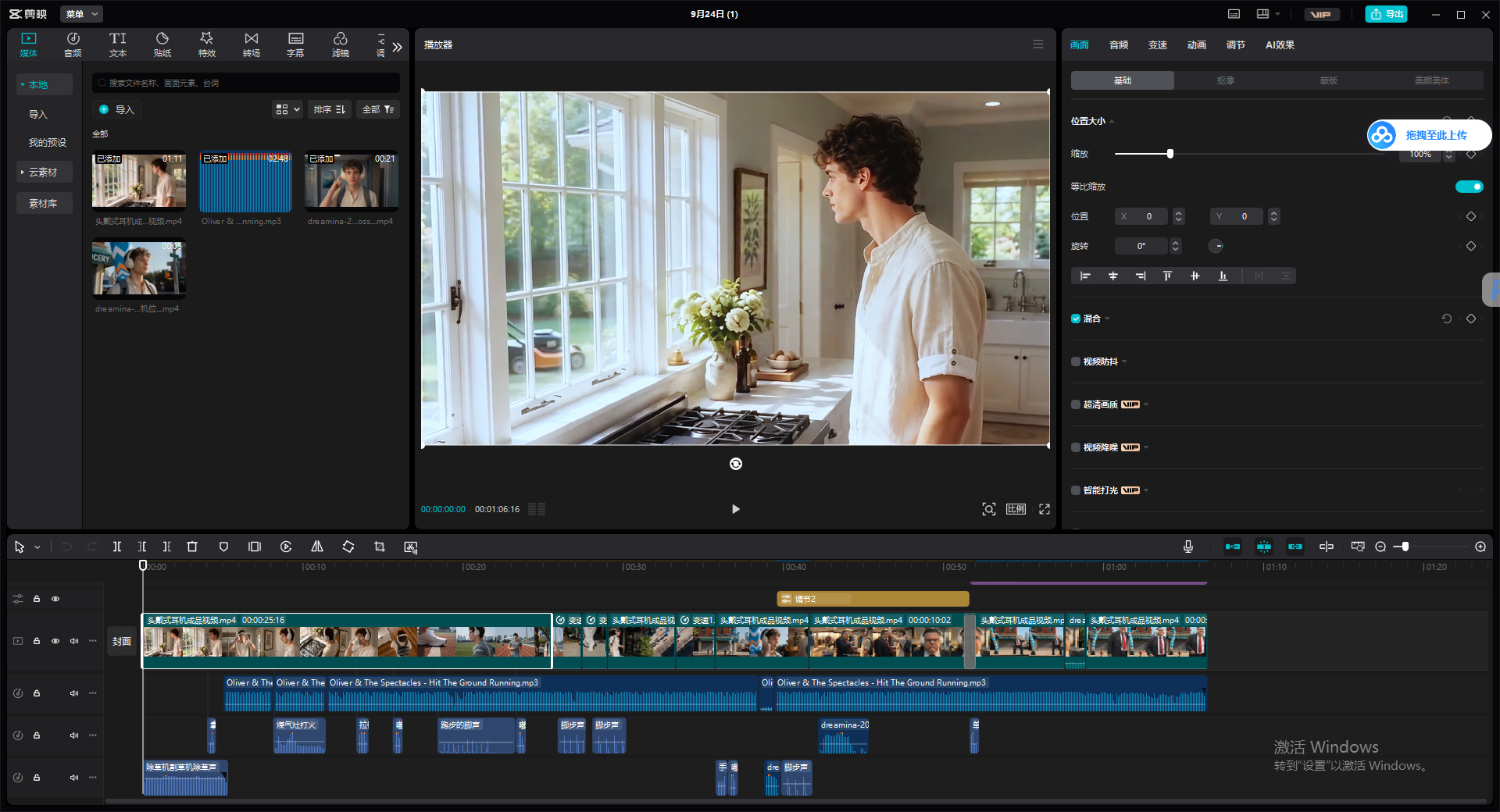
Task: Click the delete trash icon in the timeline toolbar
Action: pyautogui.click(x=192, y=547)
